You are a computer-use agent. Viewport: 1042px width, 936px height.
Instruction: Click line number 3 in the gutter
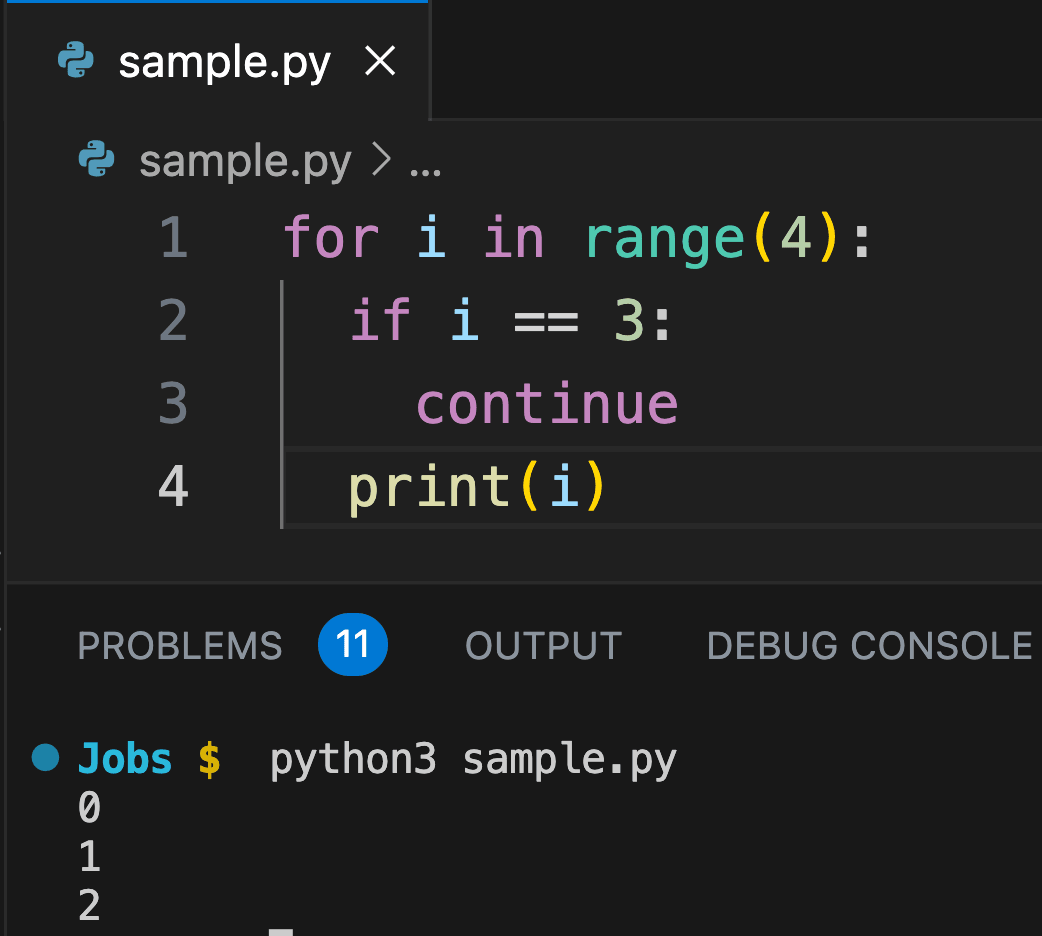pyautogui.click(x=173, y=404)
